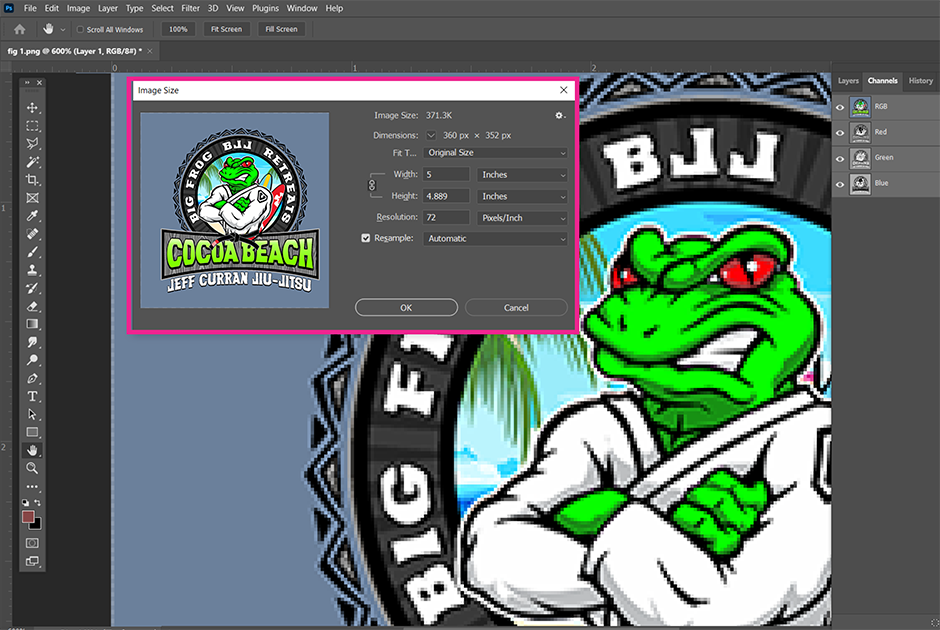The width and height of the screenshot is (940, 630).
Task: Click the Height input field
Action: tap(446, 196)
